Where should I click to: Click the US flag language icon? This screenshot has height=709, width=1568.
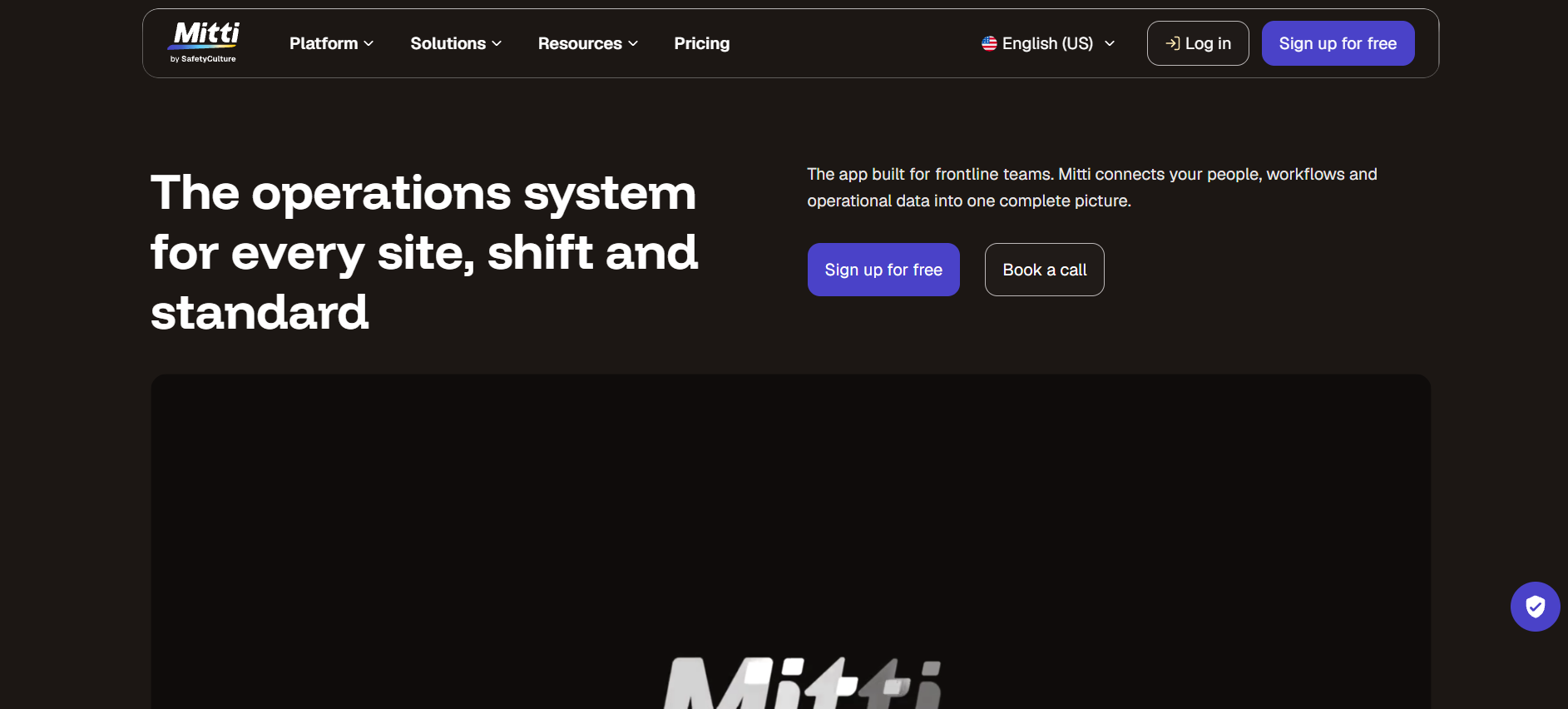(989, 43)
